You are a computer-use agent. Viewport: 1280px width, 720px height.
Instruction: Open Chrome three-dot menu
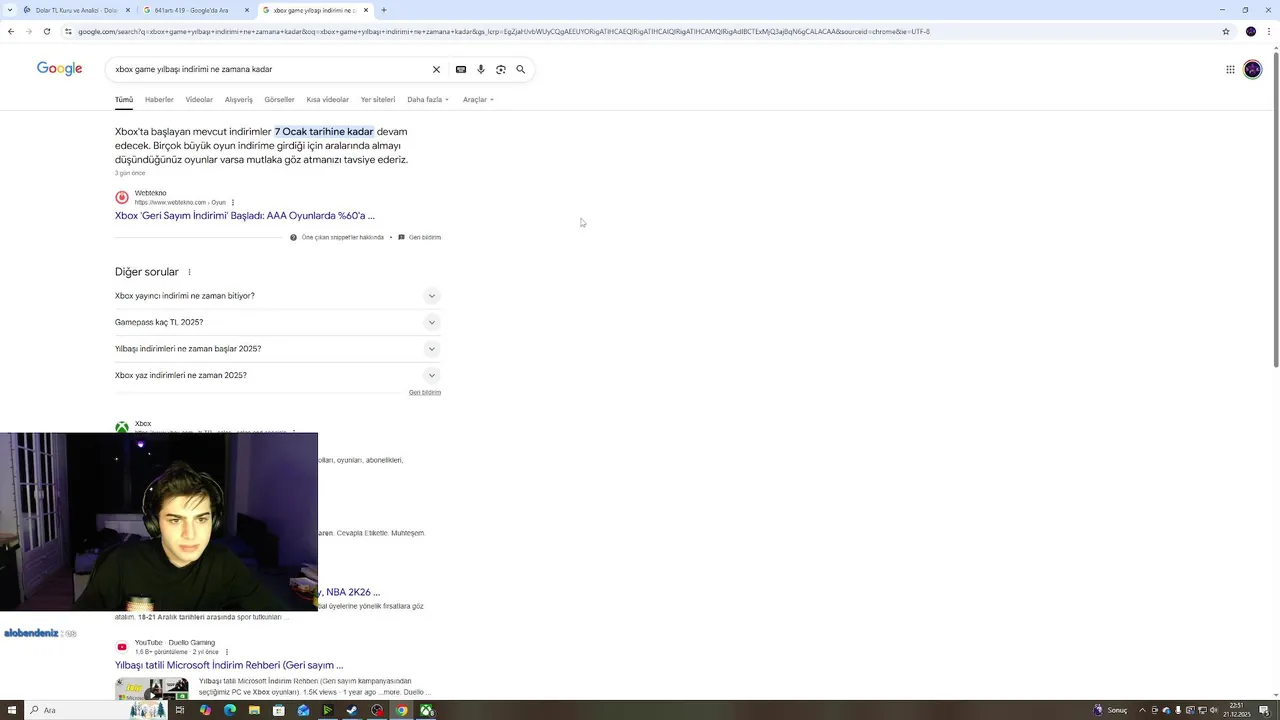(1269, 31)
